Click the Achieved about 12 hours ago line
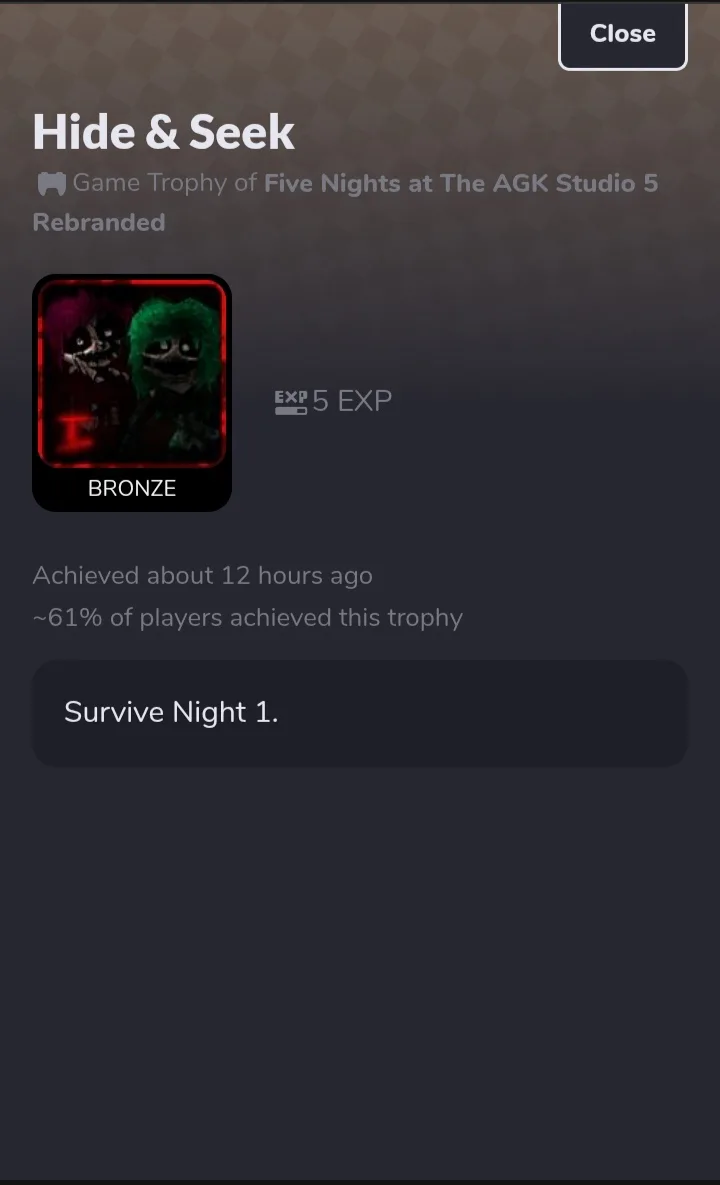The width and height of the screenshot is (720, 1185). tap(202, 576)
